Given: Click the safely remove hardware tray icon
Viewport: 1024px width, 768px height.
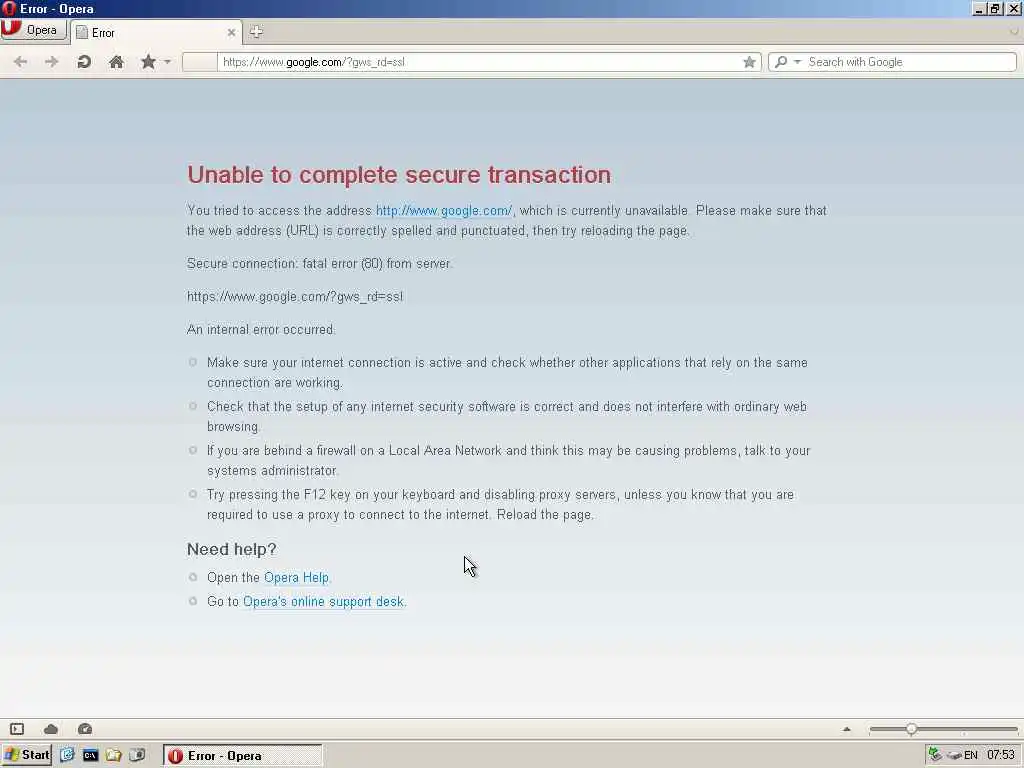Looking at the screenshot, I should coord(954,756).
